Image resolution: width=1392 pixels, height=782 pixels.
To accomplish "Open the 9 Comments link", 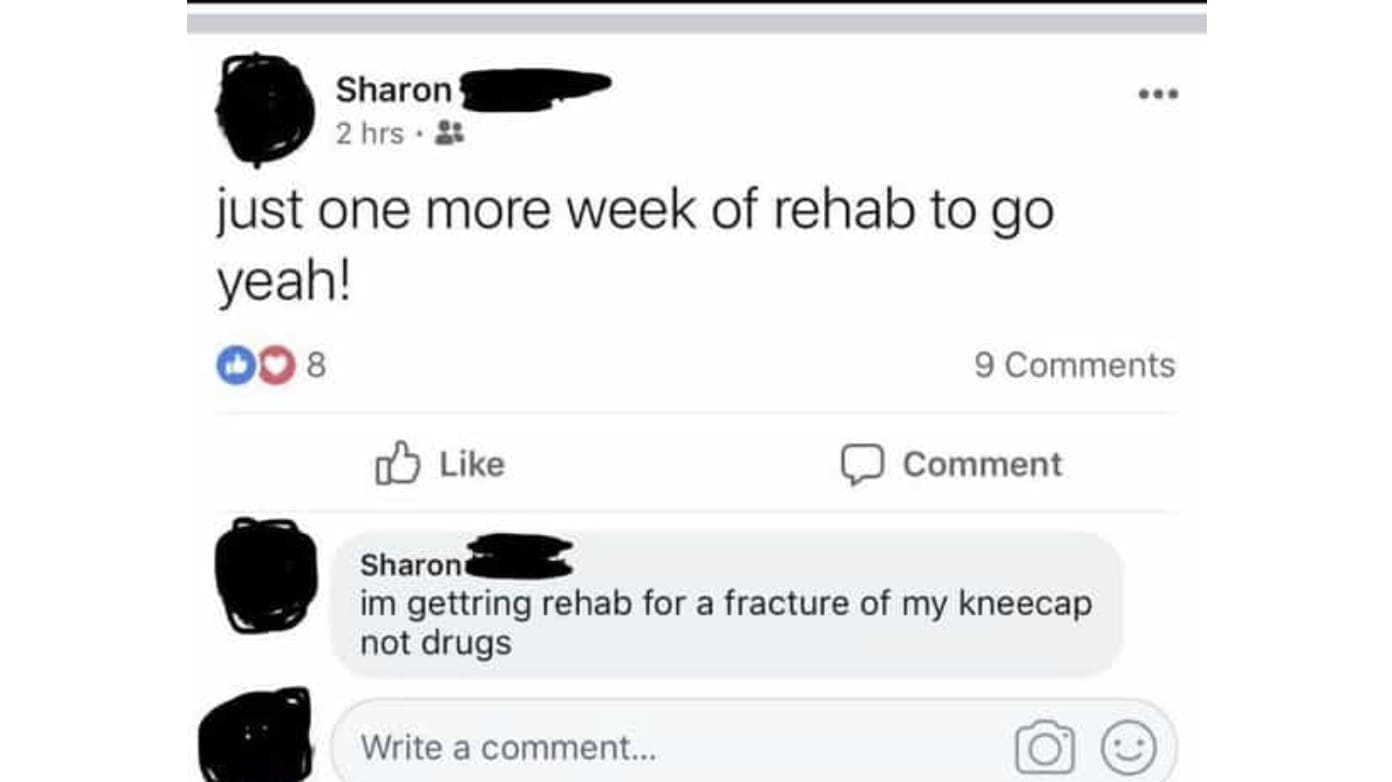I will 1074,365.
